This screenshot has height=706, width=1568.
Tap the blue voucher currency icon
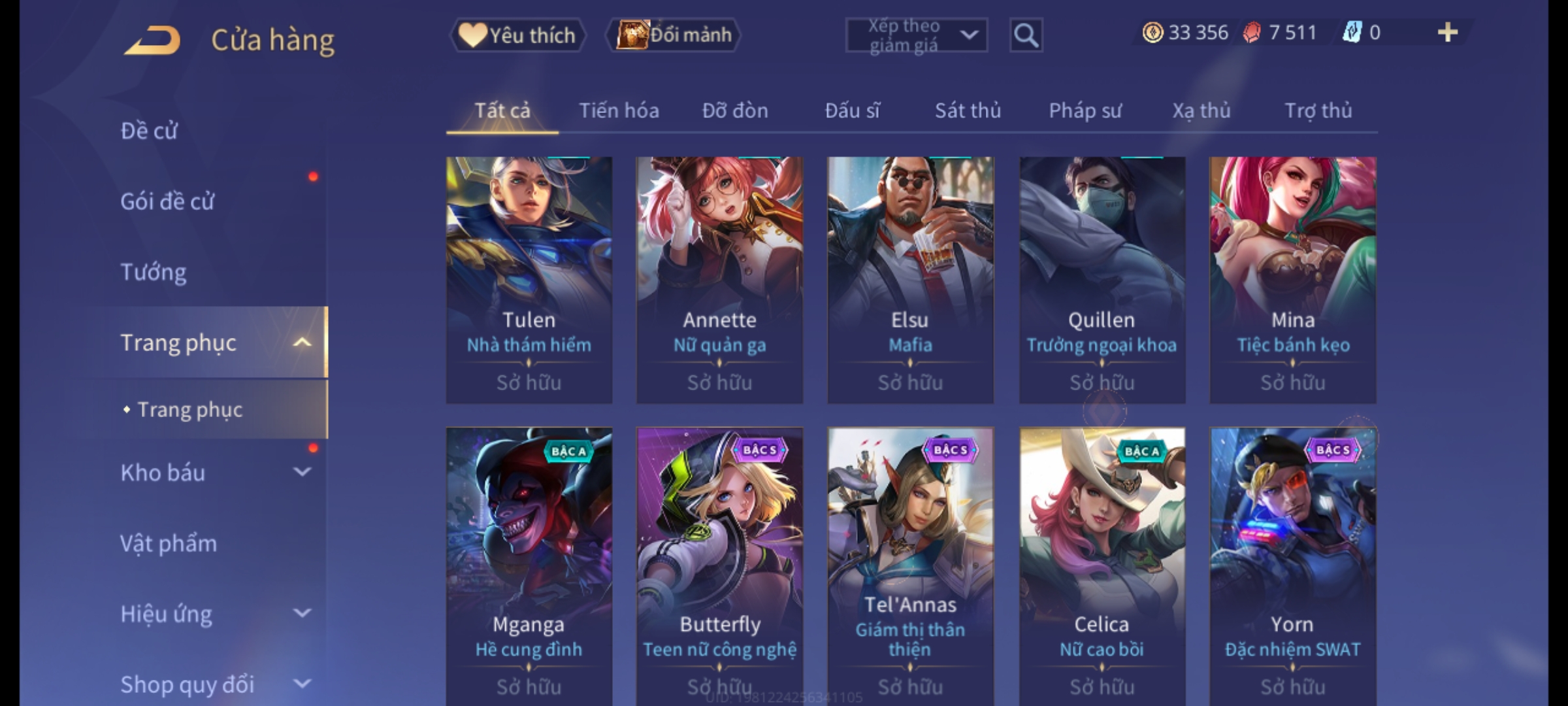click(x=1352, y=33)
